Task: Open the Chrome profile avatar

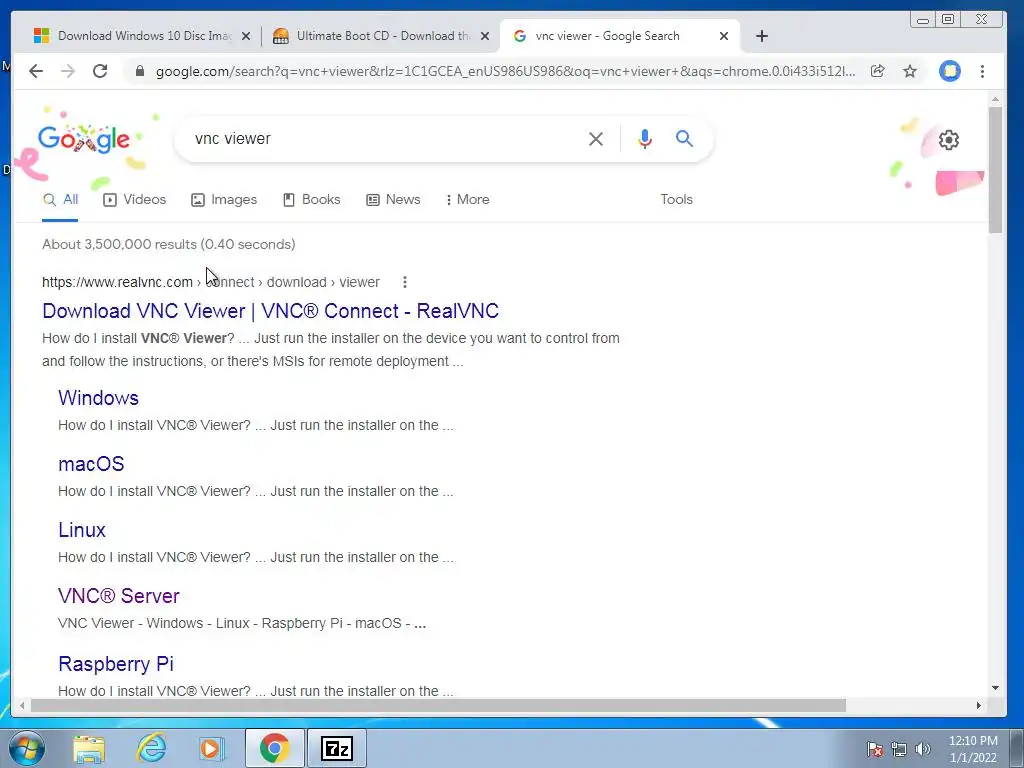Action: (x=950, y=71)
